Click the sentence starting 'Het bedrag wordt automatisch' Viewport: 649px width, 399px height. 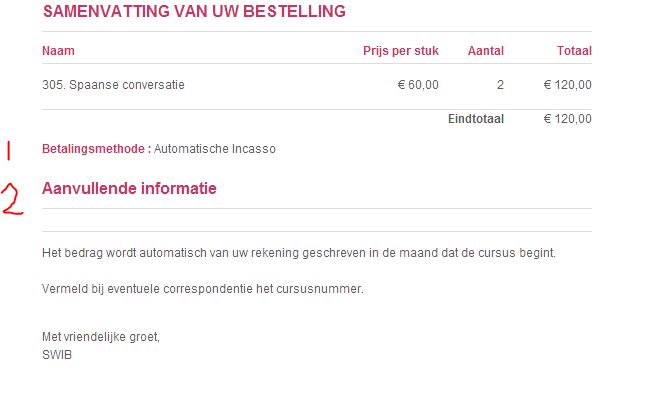click(x=299, y=253)
